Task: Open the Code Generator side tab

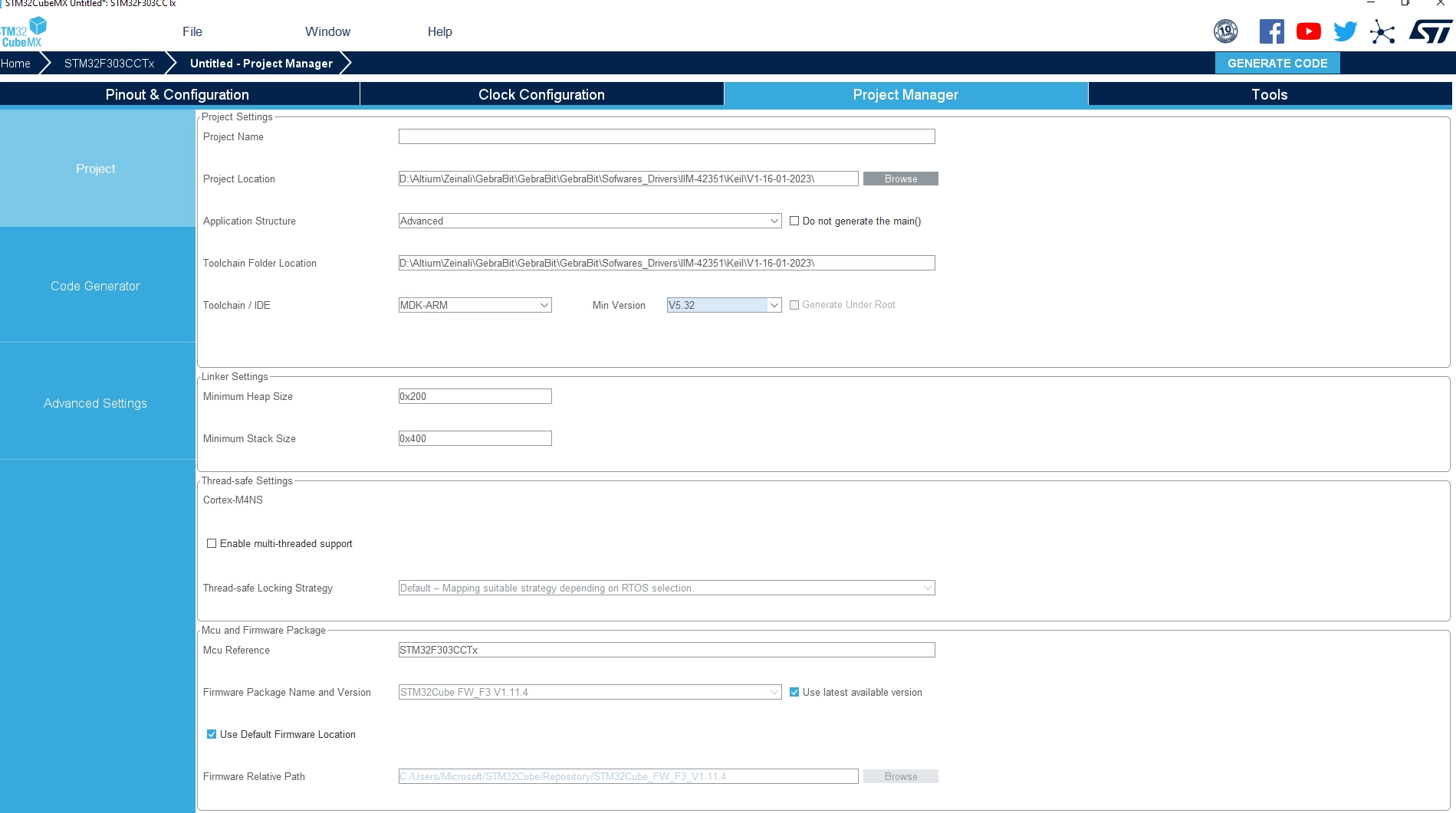Action: pyautogui.click(x=97, y=286)
